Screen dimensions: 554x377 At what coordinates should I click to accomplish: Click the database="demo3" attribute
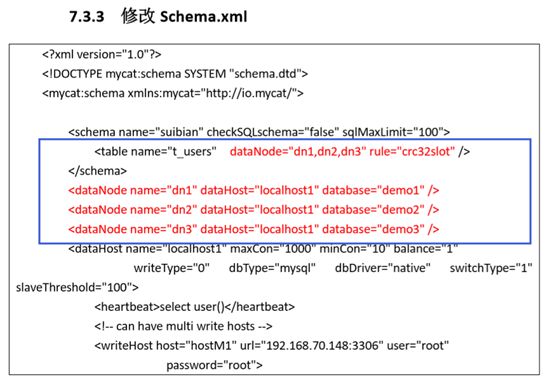373,229
